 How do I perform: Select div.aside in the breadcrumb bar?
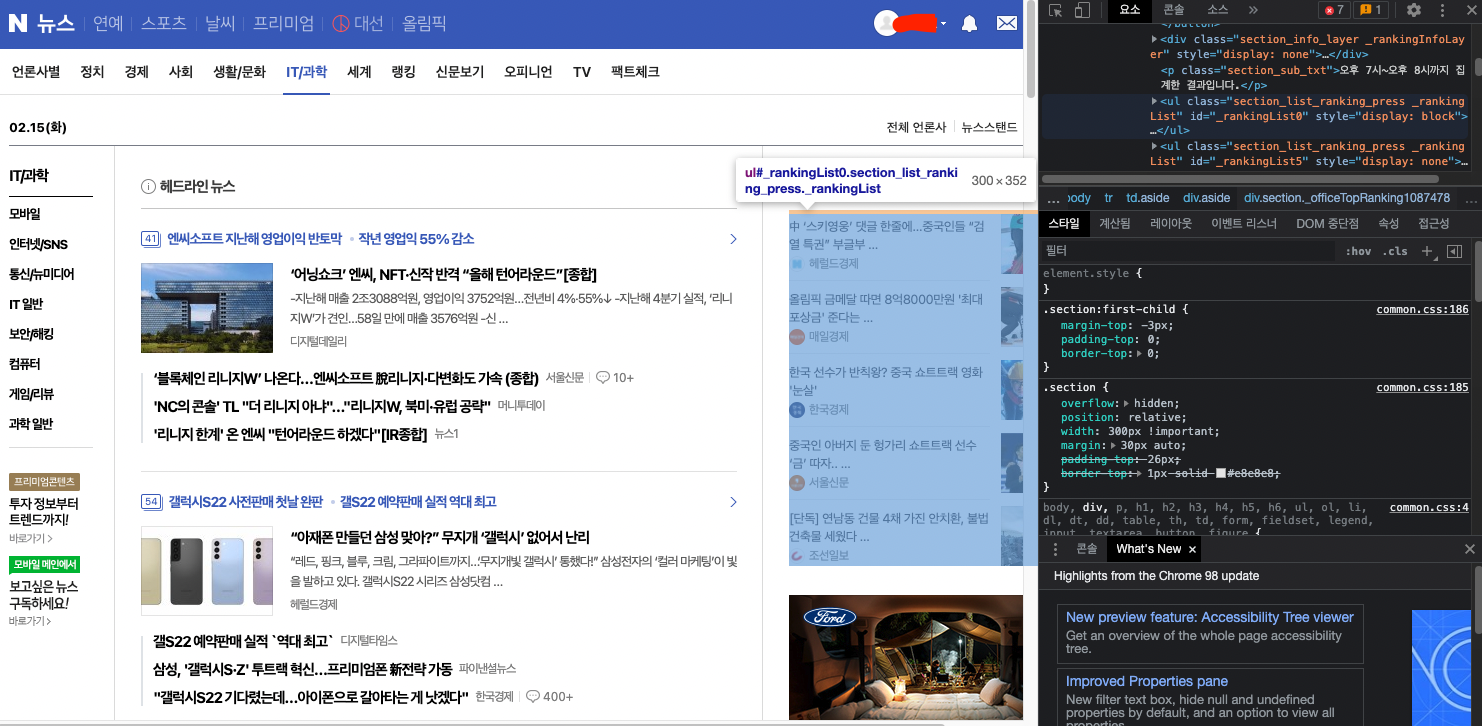tap(1206, 198)
